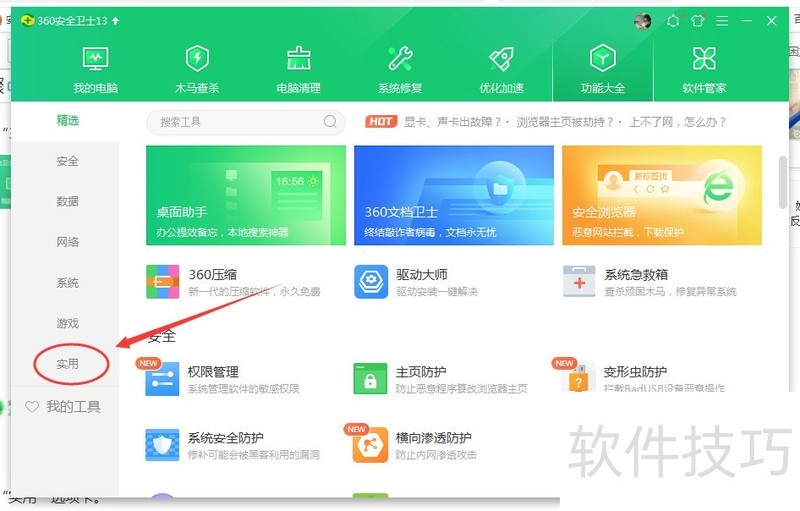Click text 新一代的压缩软件，永久免费
This screenshot has height=511, width=800.
pyautogui.click(x=254, y=291)
